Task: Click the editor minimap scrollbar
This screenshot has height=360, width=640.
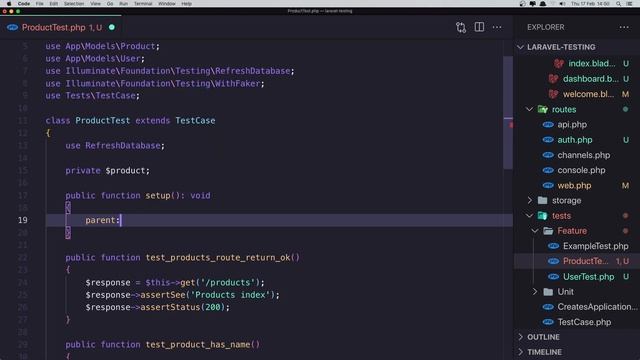Action: (x=508, y=112)
